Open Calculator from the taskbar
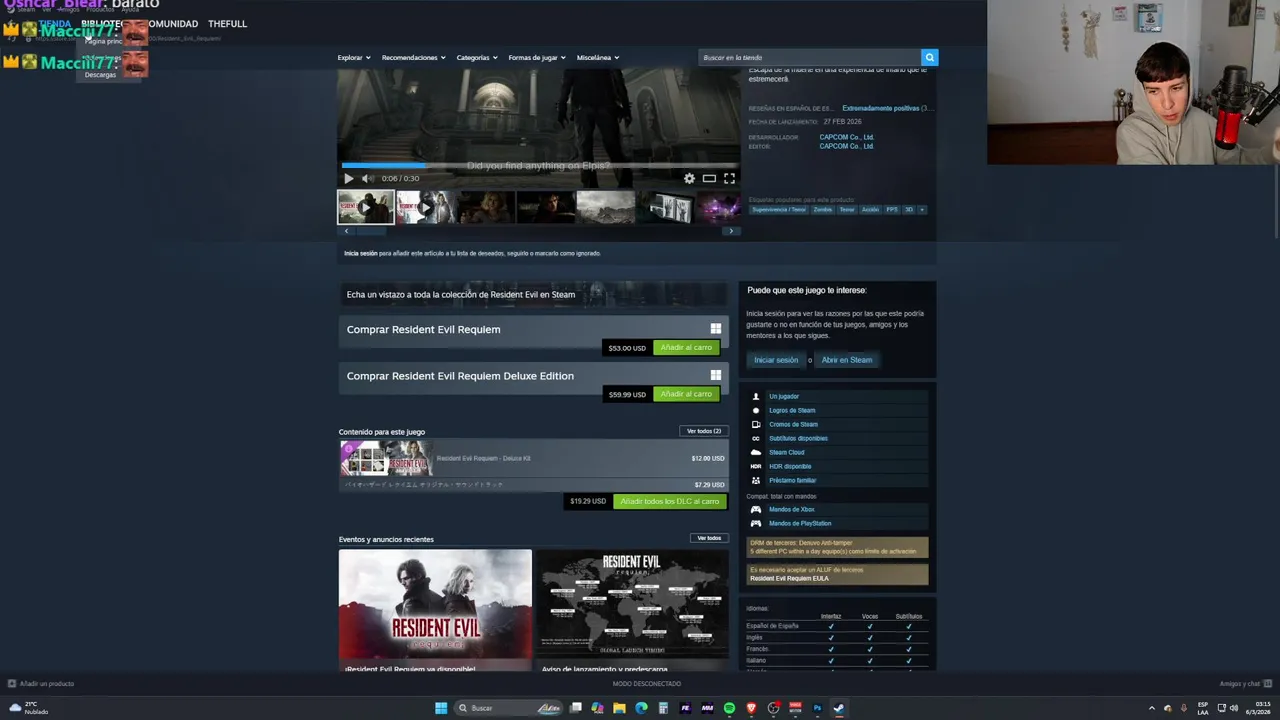 663,708
